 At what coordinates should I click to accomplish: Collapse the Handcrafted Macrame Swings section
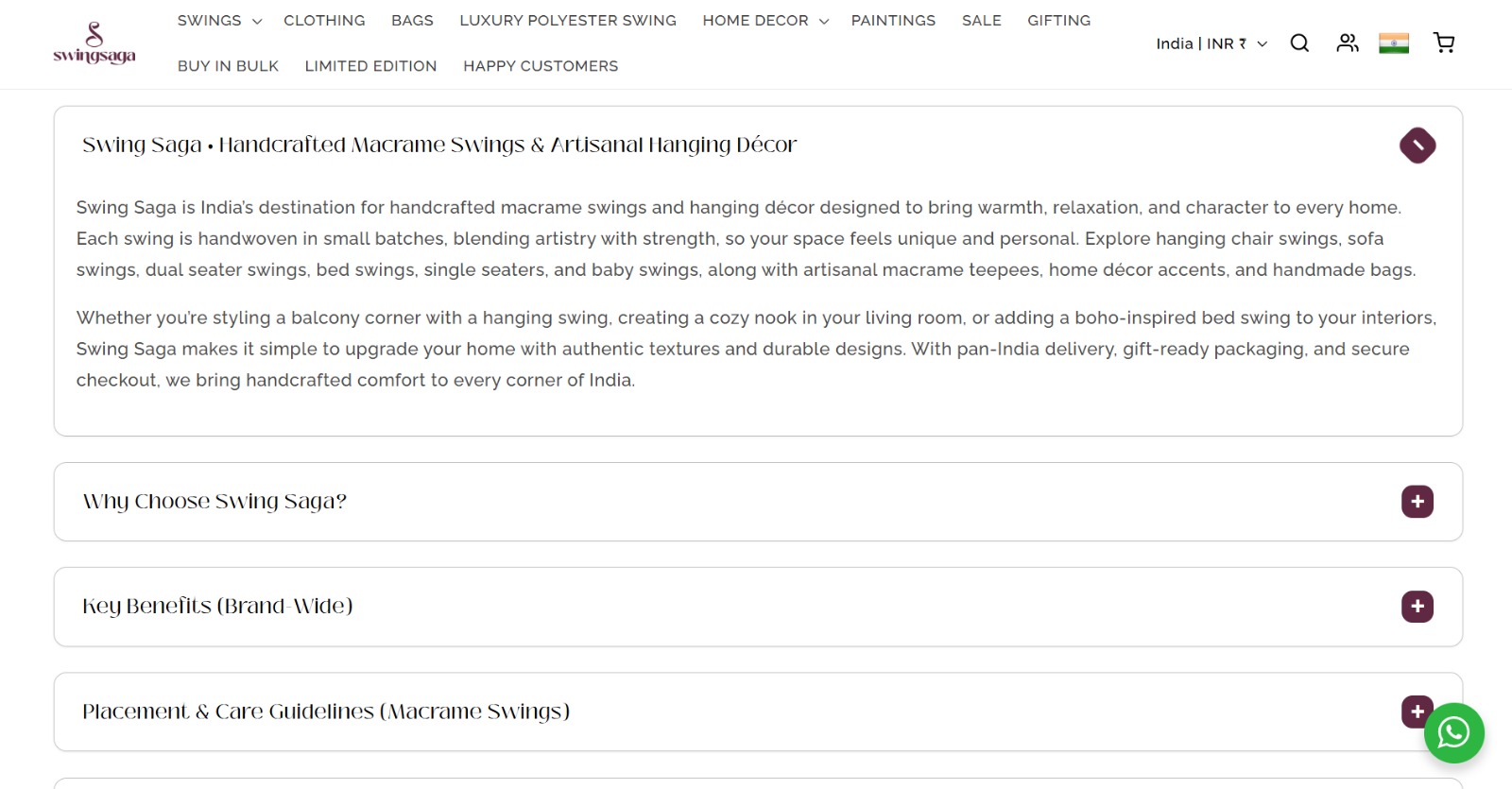click(x=1417, y=146)
